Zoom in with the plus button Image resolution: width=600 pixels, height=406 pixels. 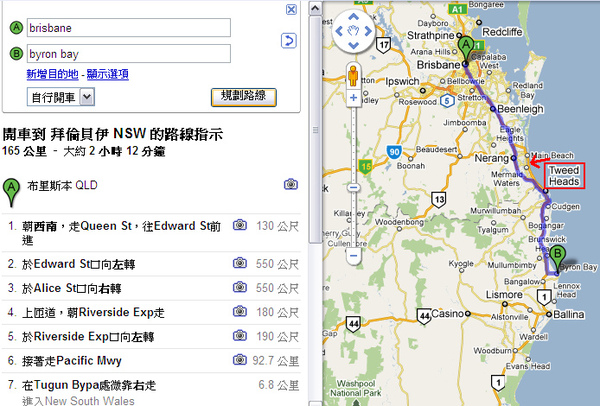(354, 98)
